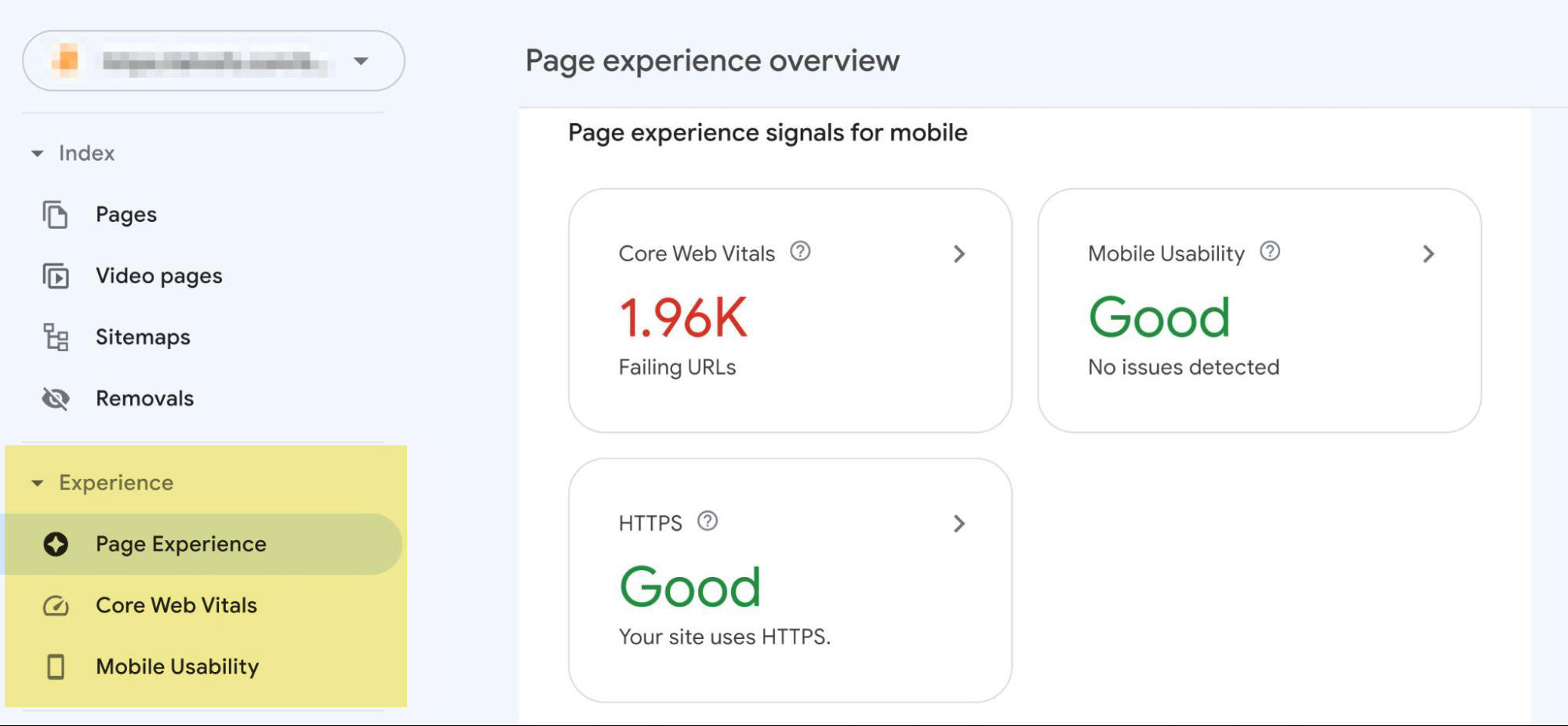Open help for Mobile Usability card

1270,252
